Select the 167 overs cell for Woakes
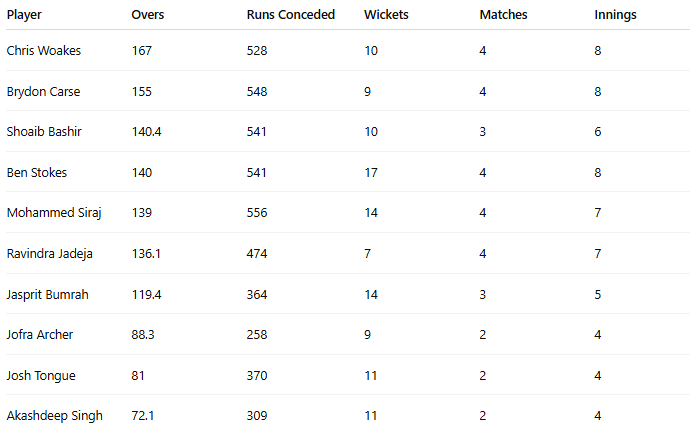This screenshot has width=690, height=442. click(141, 51)
